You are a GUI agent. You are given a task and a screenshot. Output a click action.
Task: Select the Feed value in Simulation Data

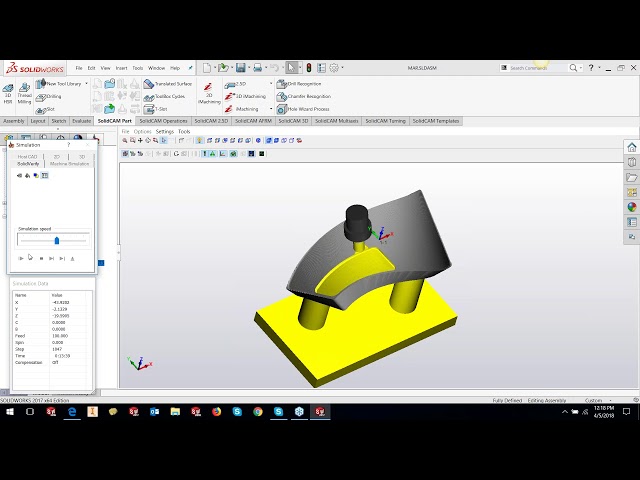click(60, 336)
